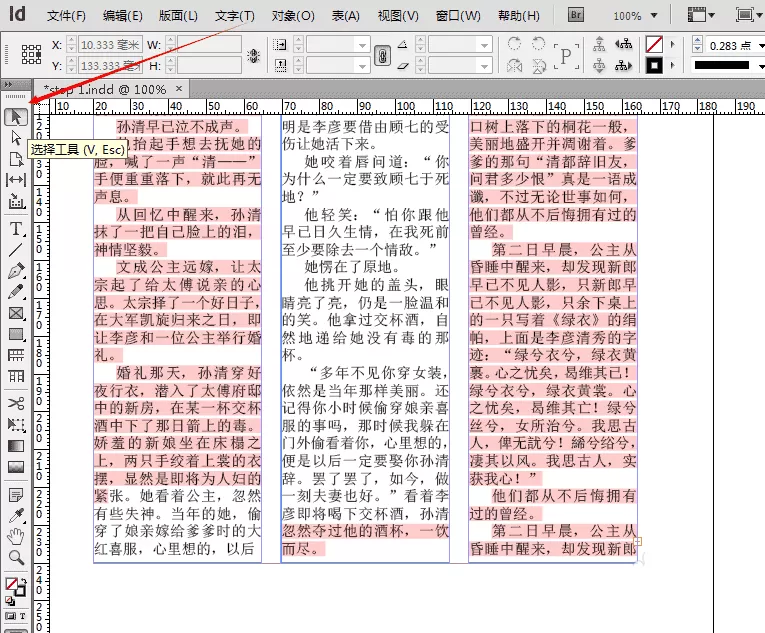This screenshot has height=633, width=765.
Task: Select the Selection tool (black arrow)
Action: point(16,117)
